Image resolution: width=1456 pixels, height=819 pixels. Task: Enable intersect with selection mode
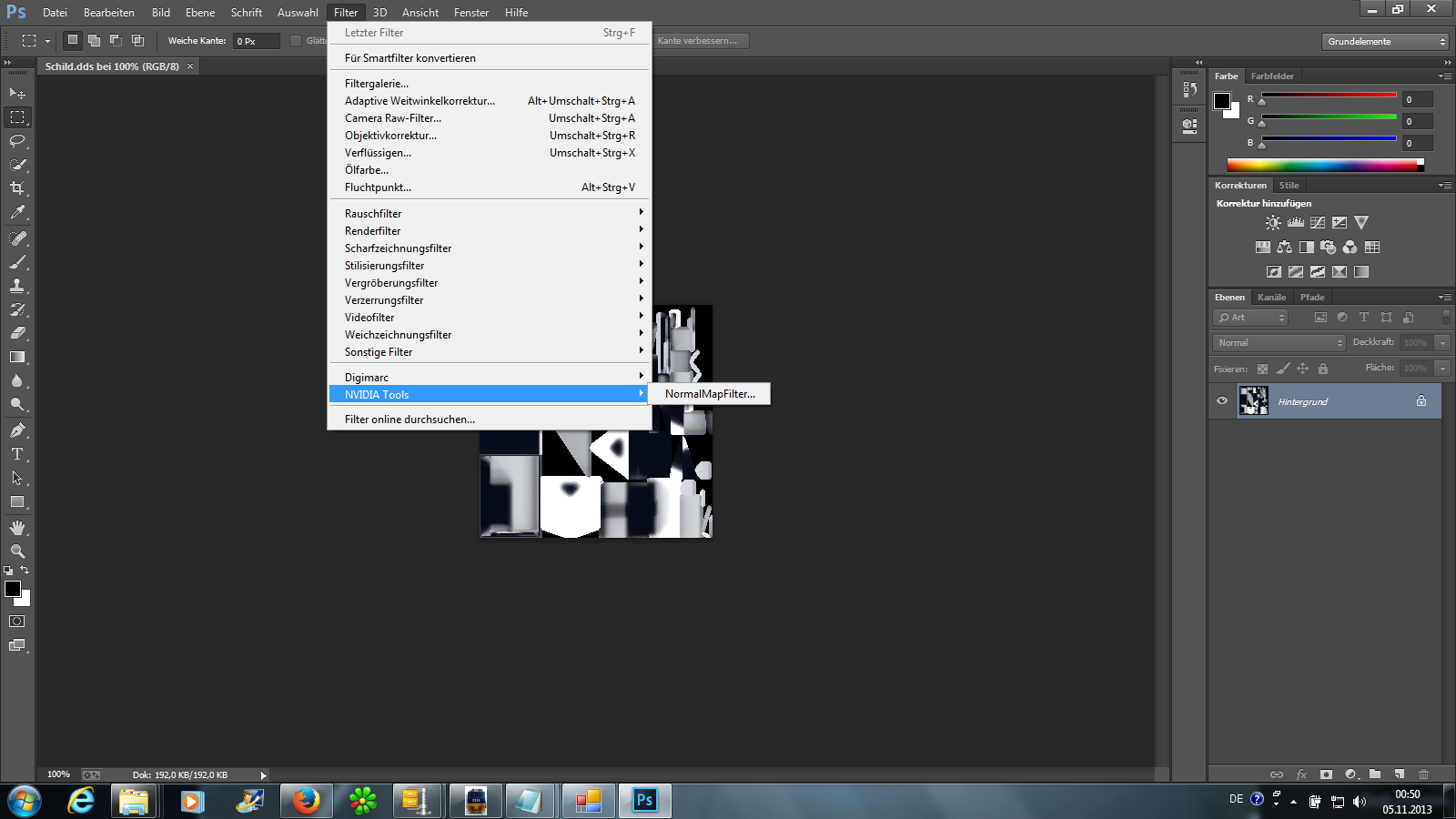coord(137,40)
